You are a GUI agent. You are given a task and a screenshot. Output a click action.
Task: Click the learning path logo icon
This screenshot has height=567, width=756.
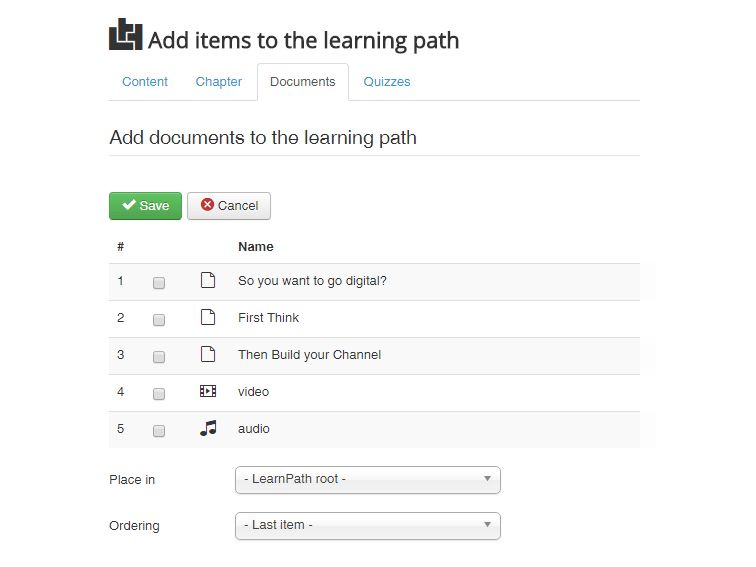tap(125, 35)
